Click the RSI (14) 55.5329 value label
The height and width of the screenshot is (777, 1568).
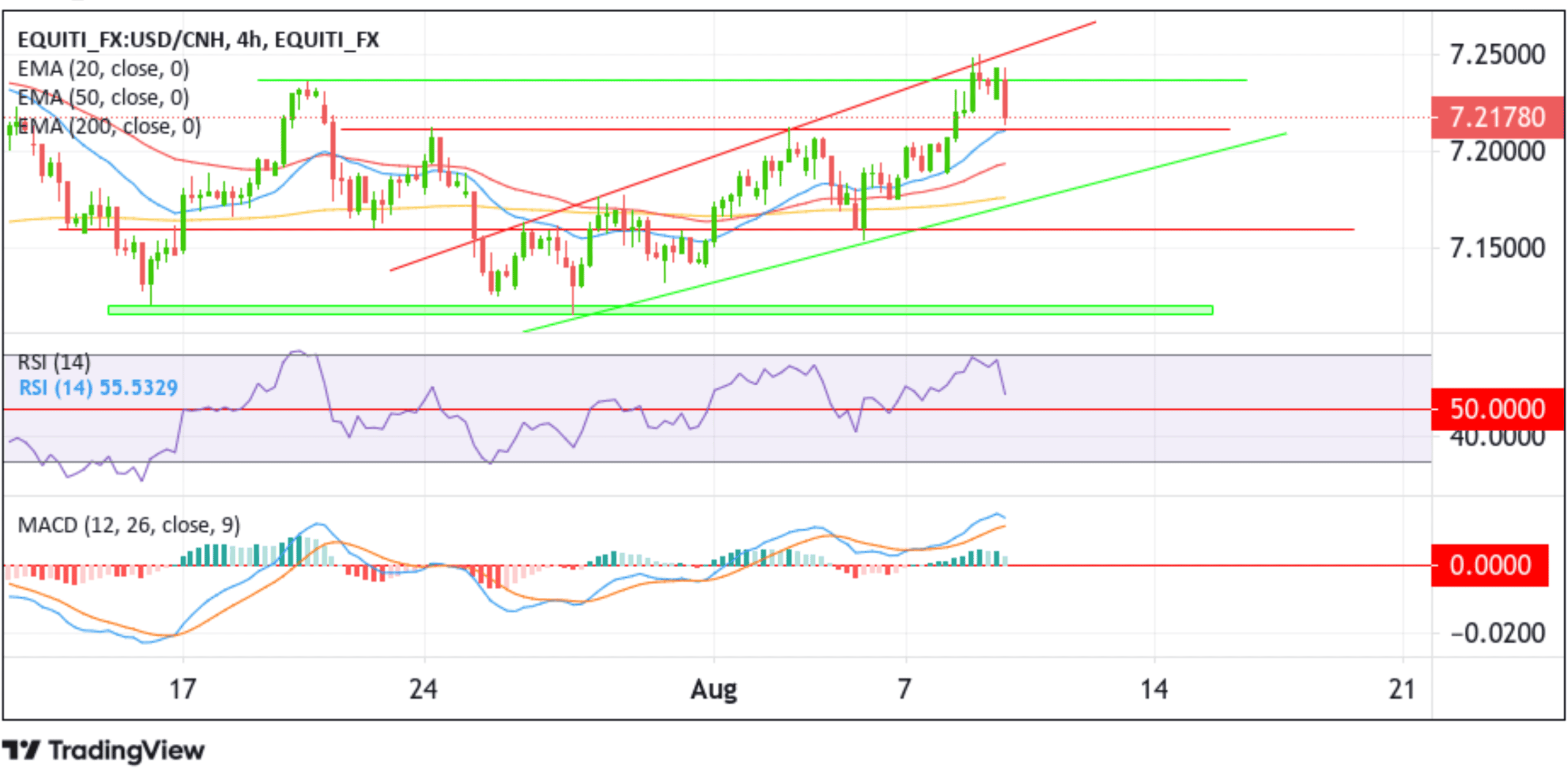click(98, 388)
